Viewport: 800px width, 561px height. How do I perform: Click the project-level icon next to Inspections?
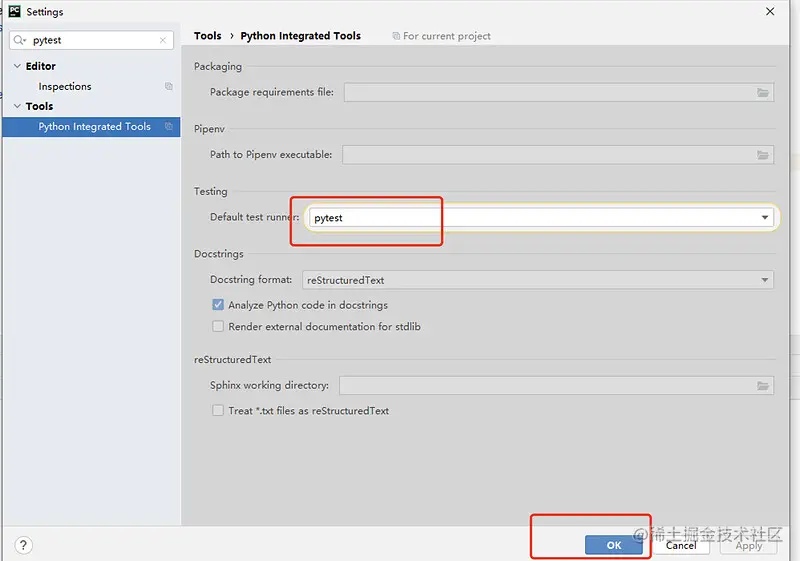point(168,86)
